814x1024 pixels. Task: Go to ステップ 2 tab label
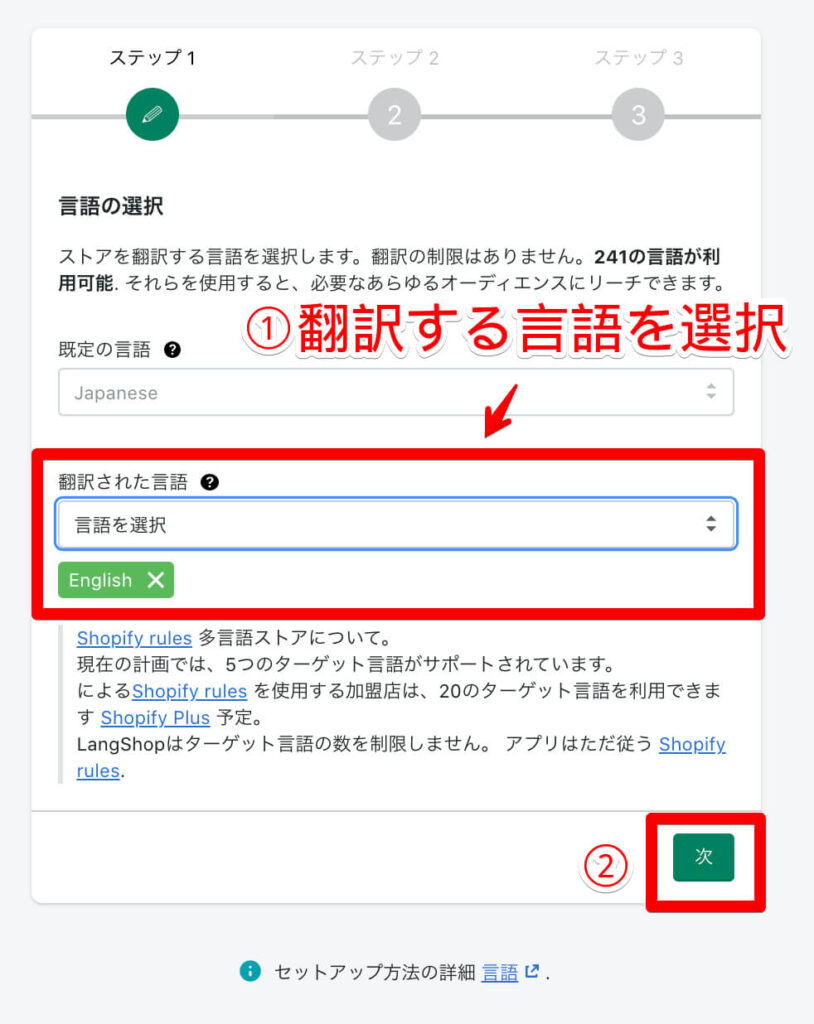[x=395, y=58]
